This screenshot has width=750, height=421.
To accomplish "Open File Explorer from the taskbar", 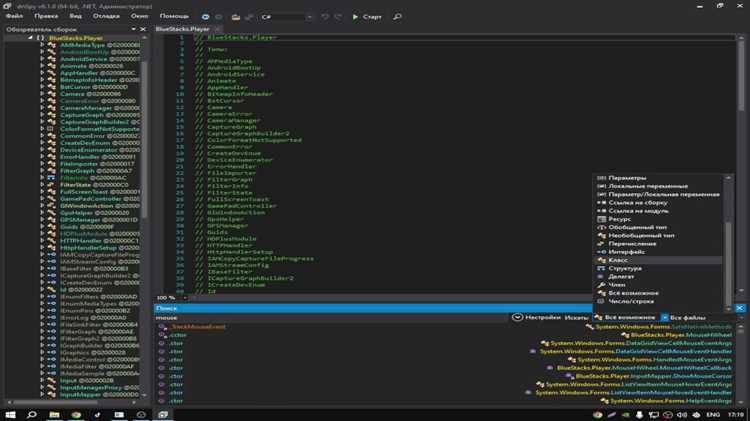I will click(x=54, y=414).
